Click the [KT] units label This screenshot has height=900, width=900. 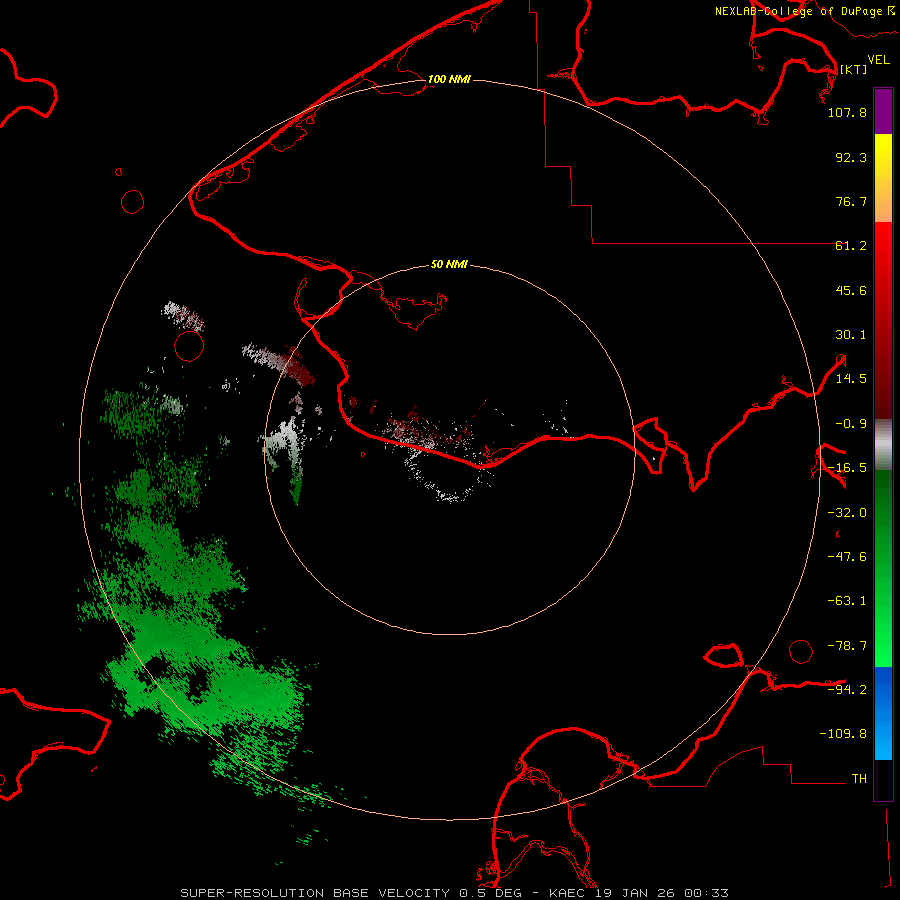[854, 69]
